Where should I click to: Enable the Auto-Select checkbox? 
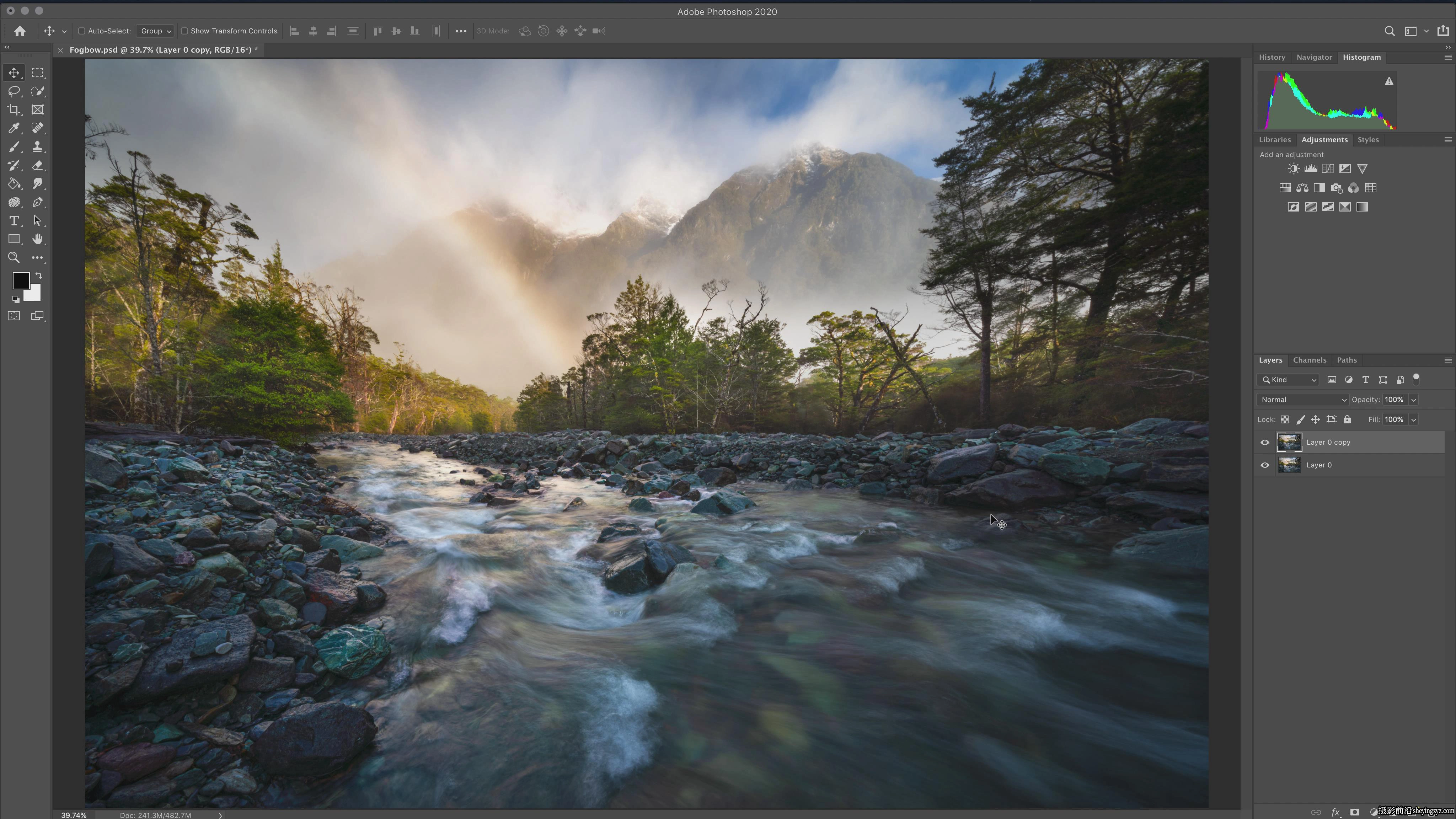tap(81, 31)
